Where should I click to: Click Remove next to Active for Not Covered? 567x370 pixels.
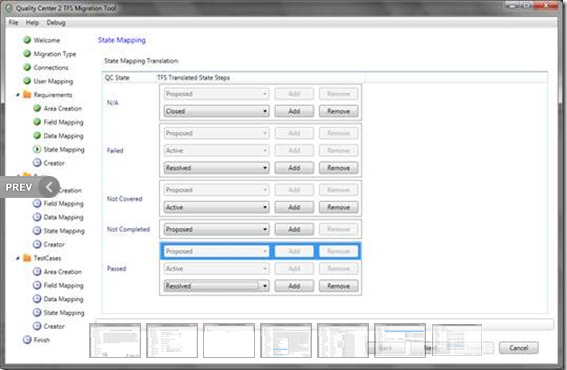click(x=338, y=207)
